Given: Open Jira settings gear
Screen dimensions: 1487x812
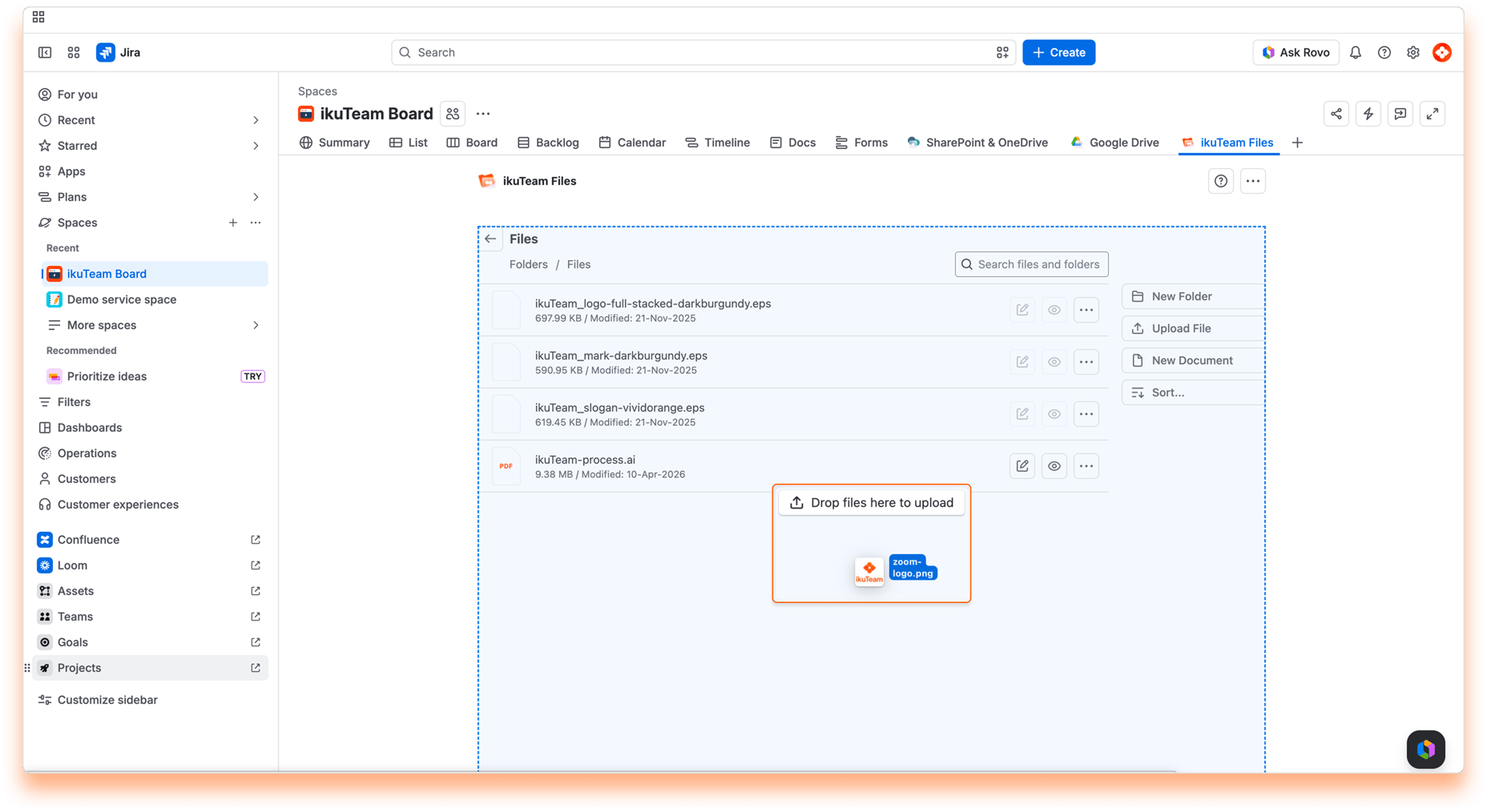Looking at the screenshot, I should (x=1413, y=53).
